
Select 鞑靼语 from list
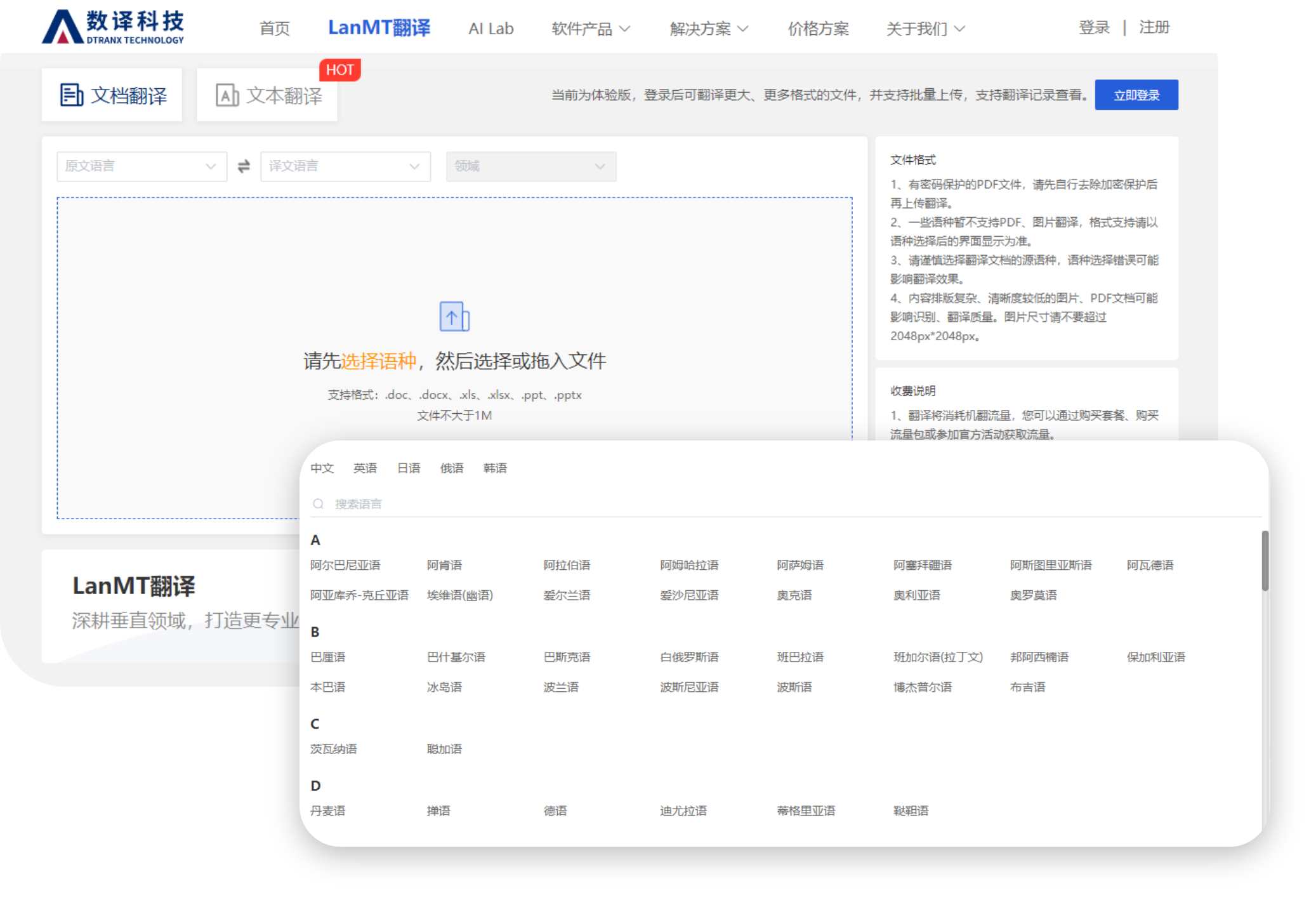[911, 811]
